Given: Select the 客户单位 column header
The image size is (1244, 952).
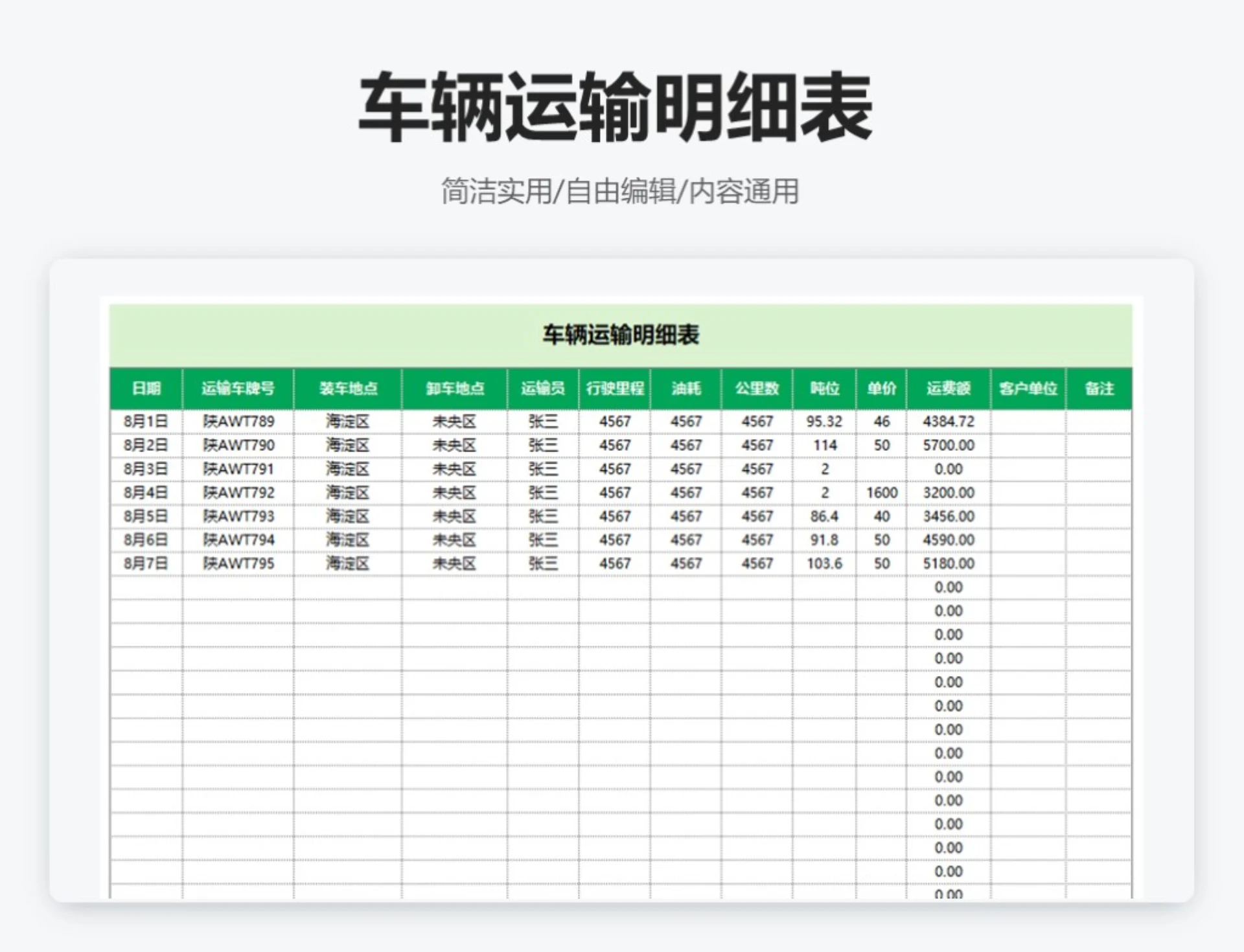Looking at the screenshot, I should pyautogui.click(x=1028, y=389).
